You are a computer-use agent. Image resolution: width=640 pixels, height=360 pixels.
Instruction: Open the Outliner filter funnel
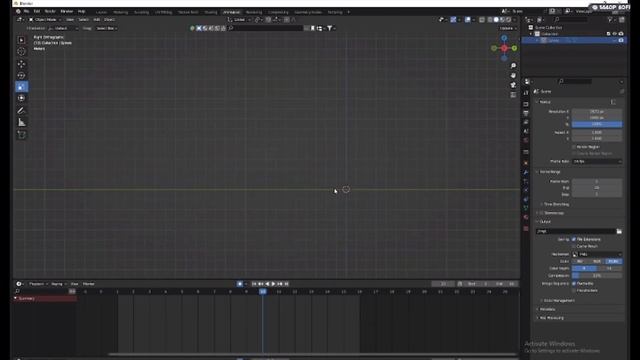click(x=611, y=20)
